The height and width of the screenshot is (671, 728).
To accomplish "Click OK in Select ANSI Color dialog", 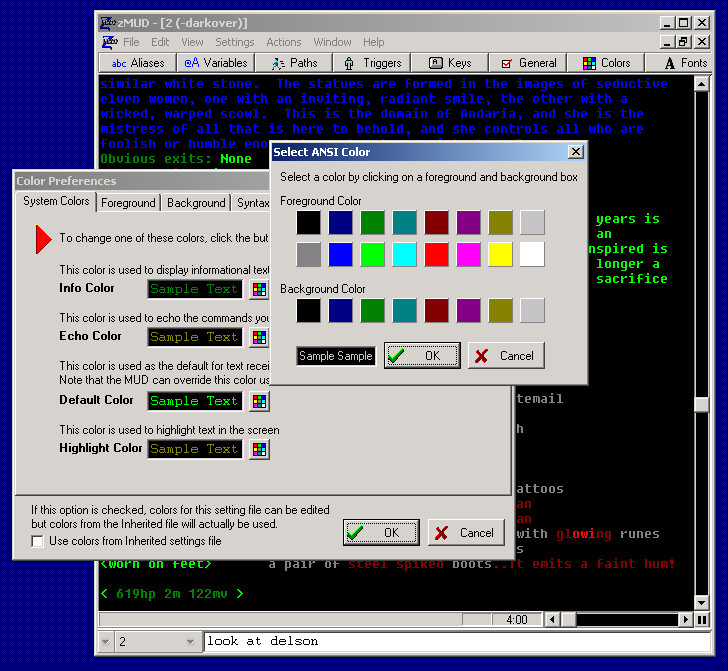I will tap(422, 356).
